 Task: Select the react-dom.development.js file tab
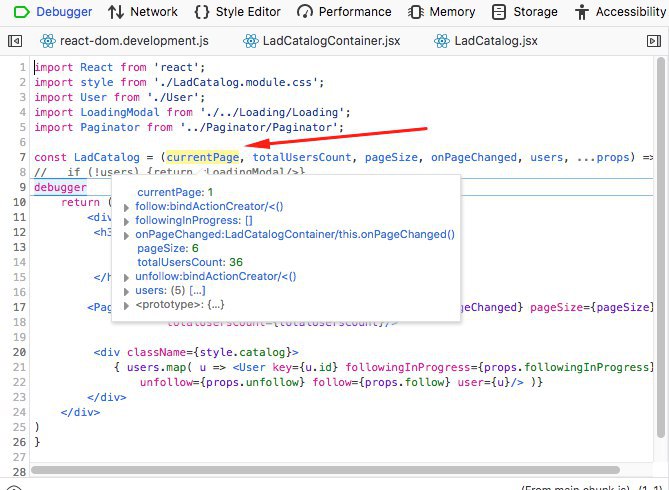coord(124,41)
